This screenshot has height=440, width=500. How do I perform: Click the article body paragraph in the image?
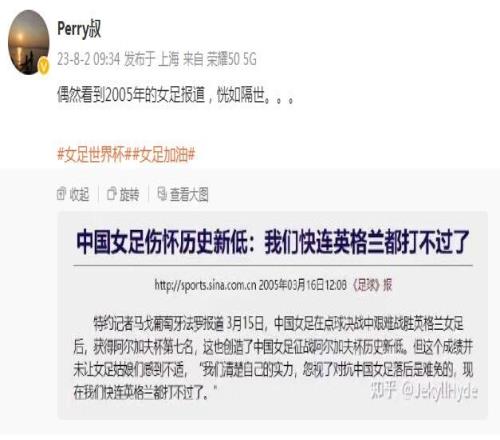(x=273, y=358)
